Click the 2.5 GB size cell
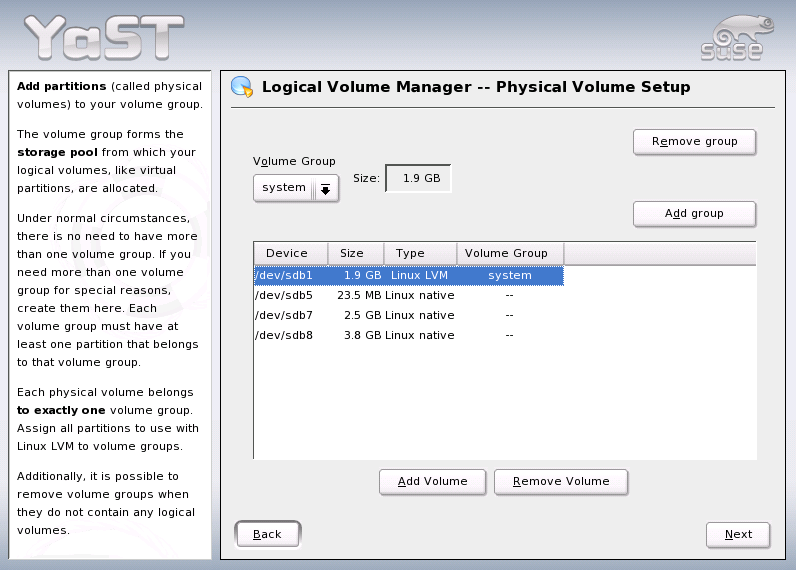The height and width of the screenshot is (570, 796). tap(362, 315)
